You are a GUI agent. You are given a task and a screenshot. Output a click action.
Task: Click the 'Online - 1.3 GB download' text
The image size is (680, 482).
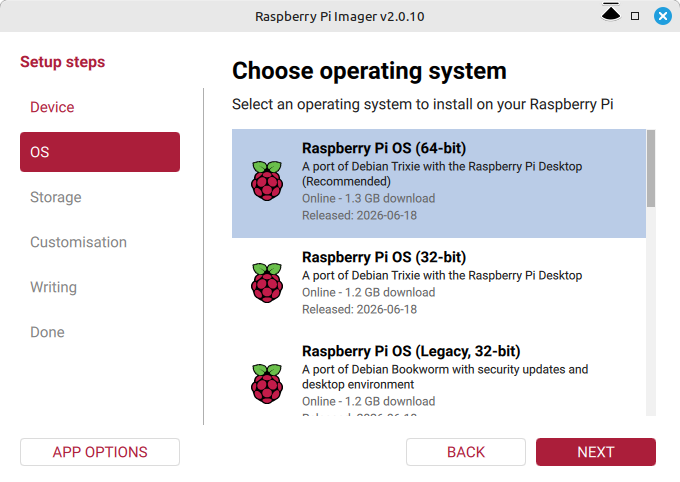click(369, 198)
